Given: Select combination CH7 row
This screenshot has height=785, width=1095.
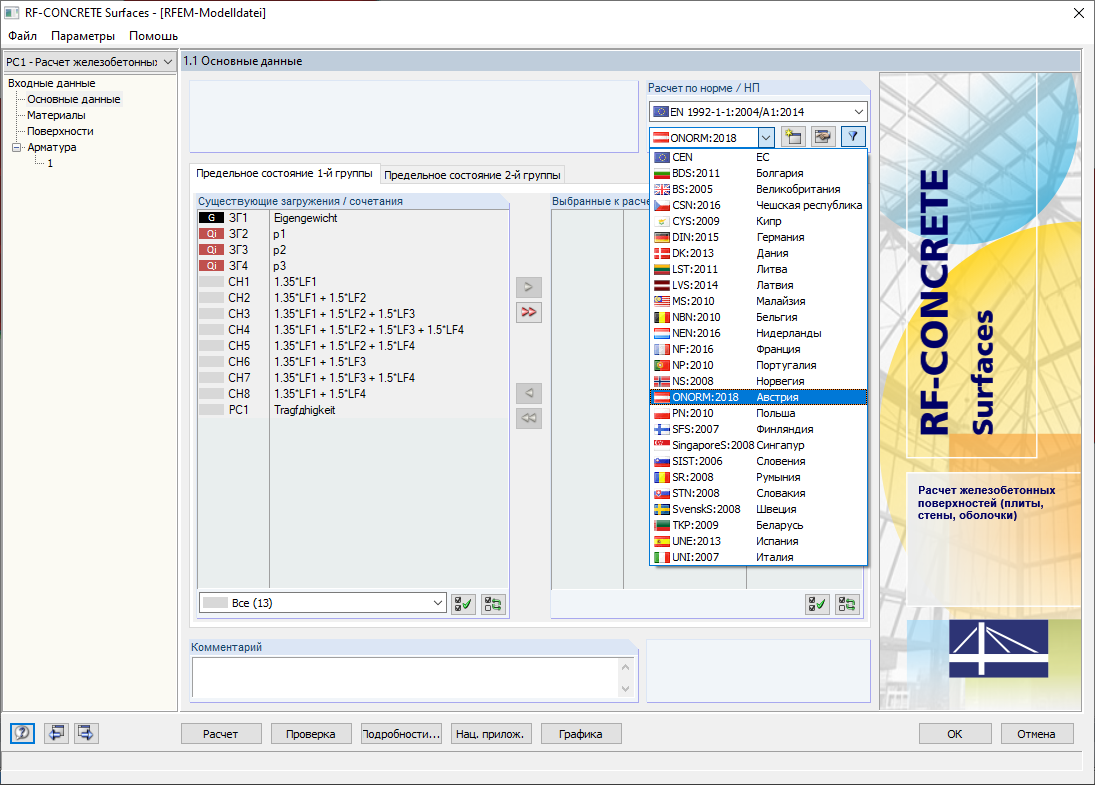Looking at the screenshot, I should 353,378.
